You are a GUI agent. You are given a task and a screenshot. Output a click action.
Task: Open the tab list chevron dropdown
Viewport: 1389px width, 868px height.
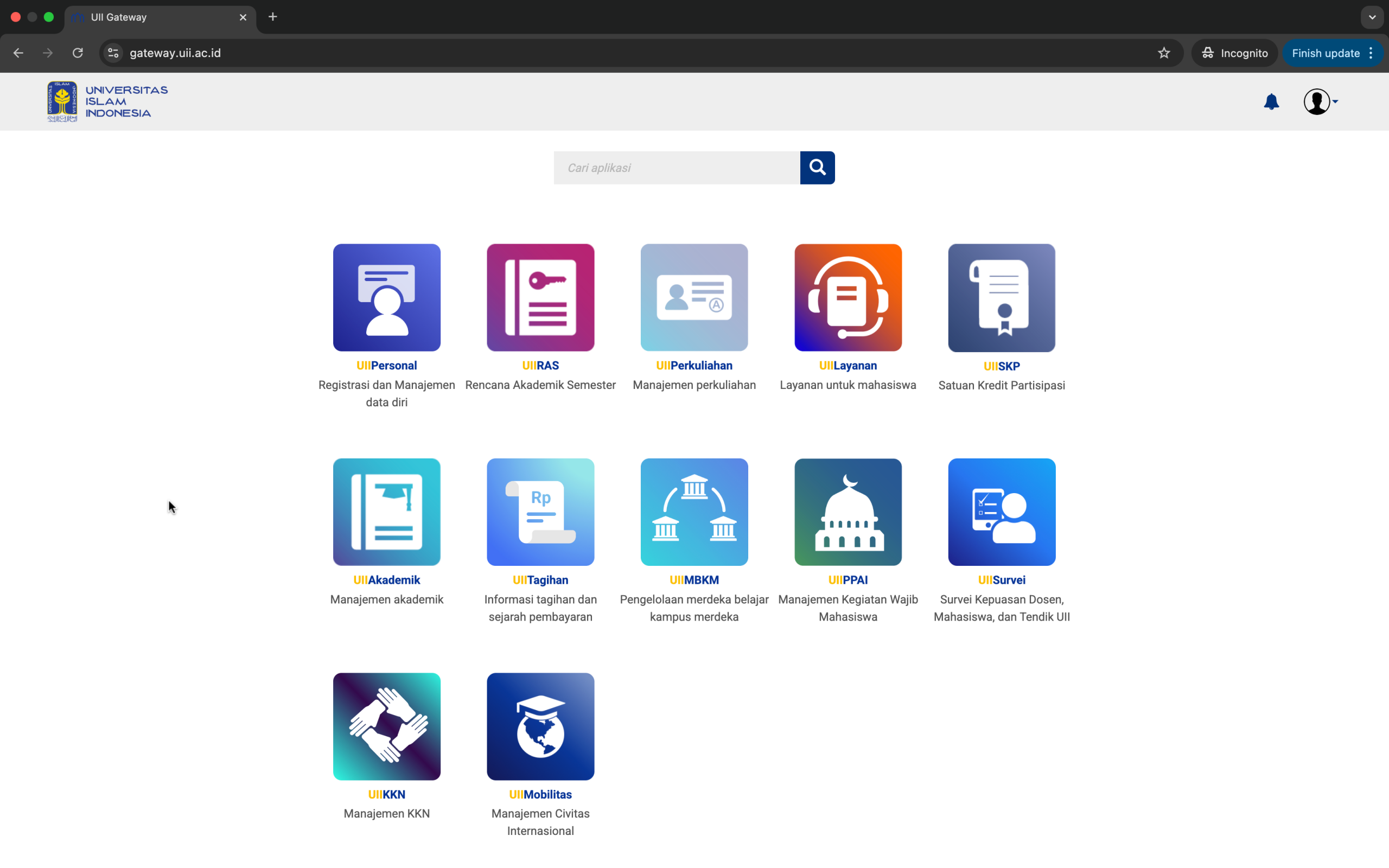point(1372,17)
